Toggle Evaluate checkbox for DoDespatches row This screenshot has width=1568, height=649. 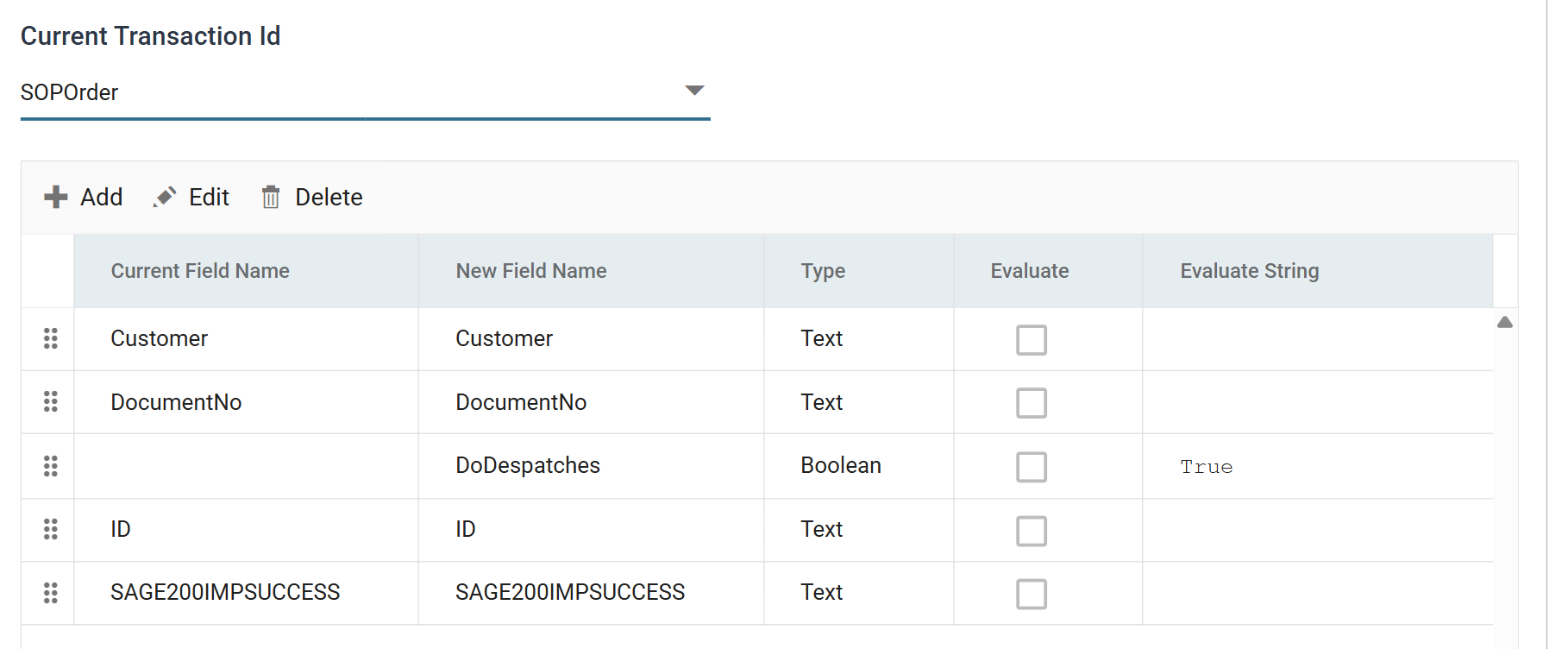point(1032,467)
